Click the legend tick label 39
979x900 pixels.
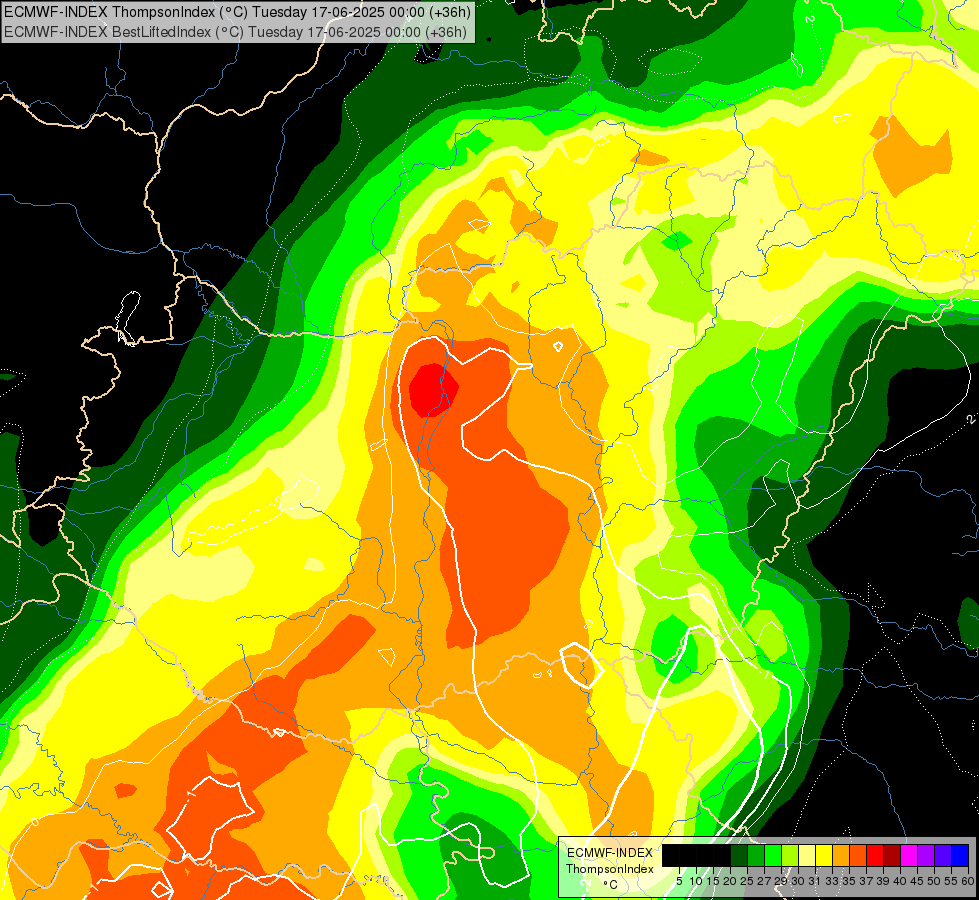click(883, 881)
